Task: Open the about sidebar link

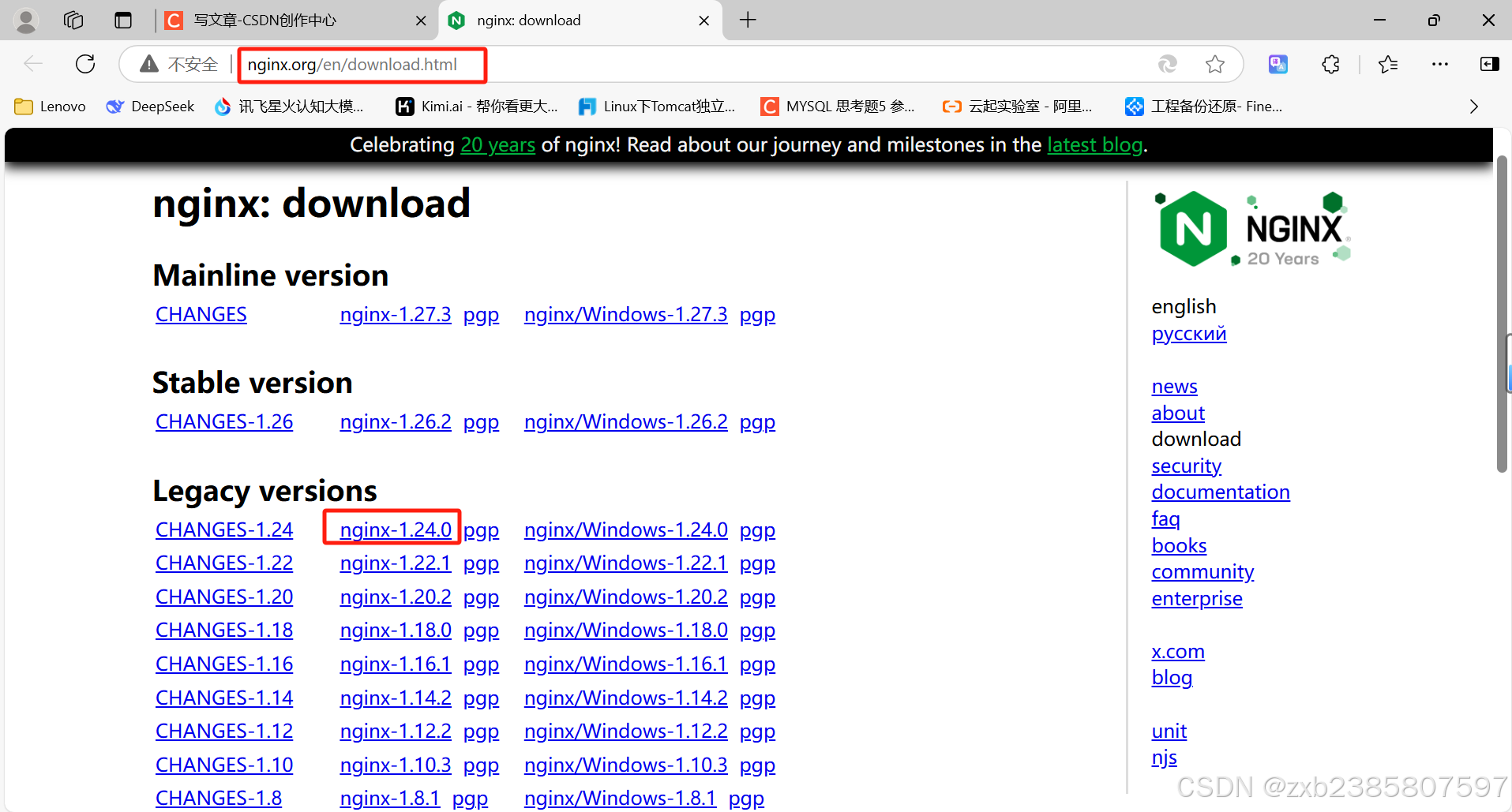Action: [x=1178, y=413]
